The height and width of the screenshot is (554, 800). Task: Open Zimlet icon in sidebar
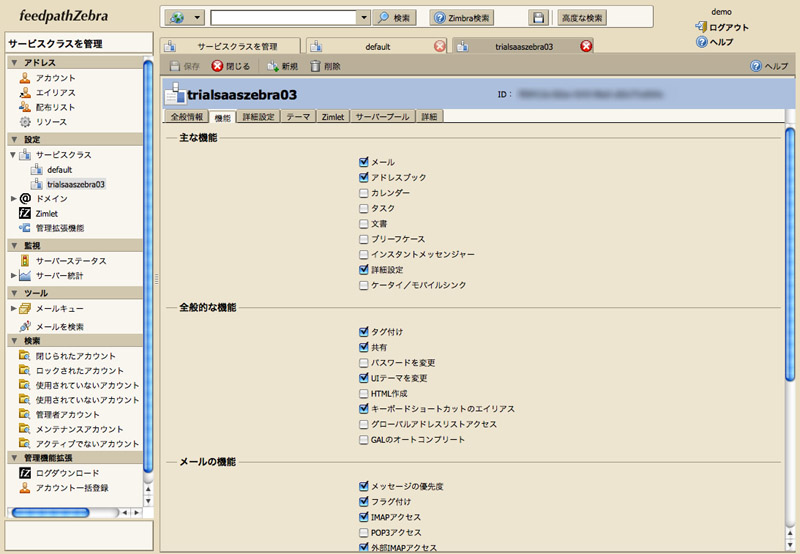click(24, 213)
